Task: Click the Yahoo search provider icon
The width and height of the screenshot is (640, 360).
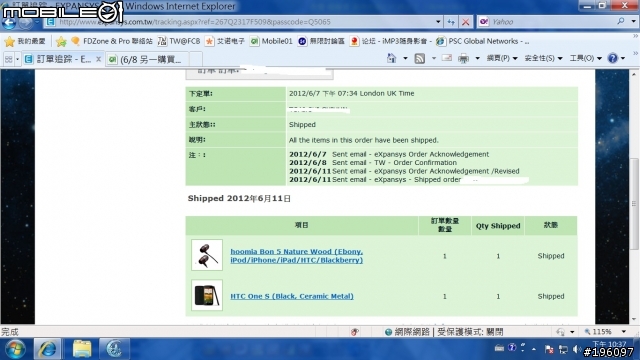Action: [x=484, y=22]
